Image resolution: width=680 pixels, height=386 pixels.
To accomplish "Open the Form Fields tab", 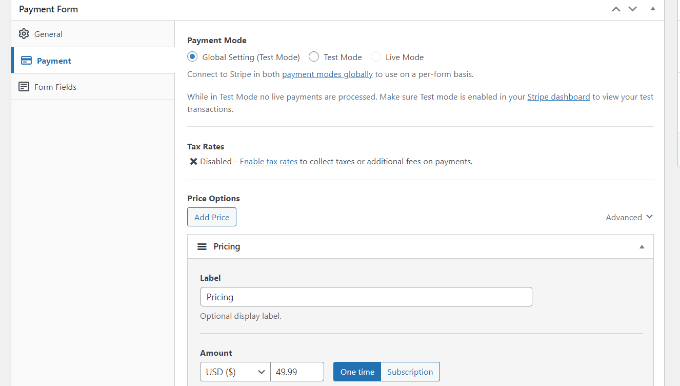I will [x=93, y=87].
